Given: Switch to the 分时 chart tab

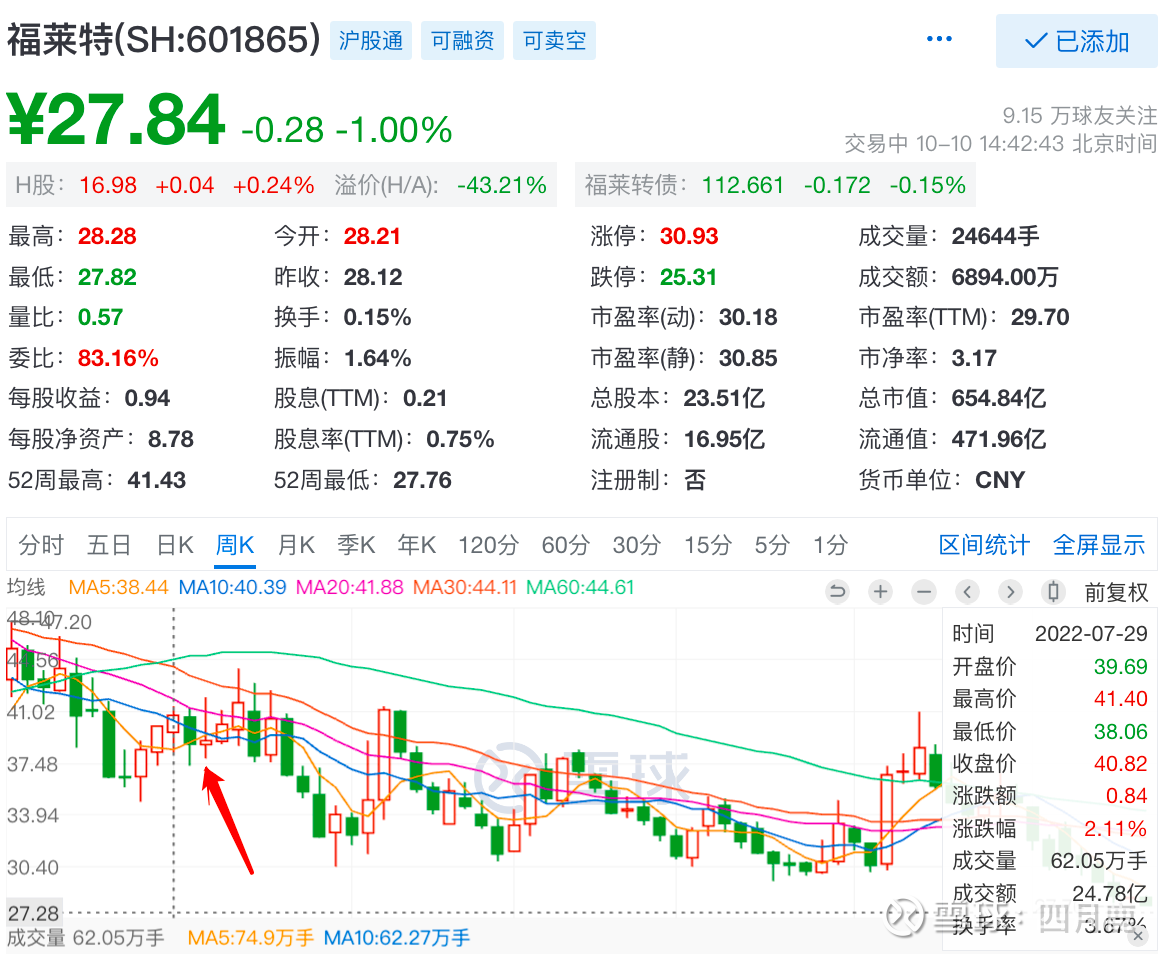Looking at the screenshot, I should 41,545.
